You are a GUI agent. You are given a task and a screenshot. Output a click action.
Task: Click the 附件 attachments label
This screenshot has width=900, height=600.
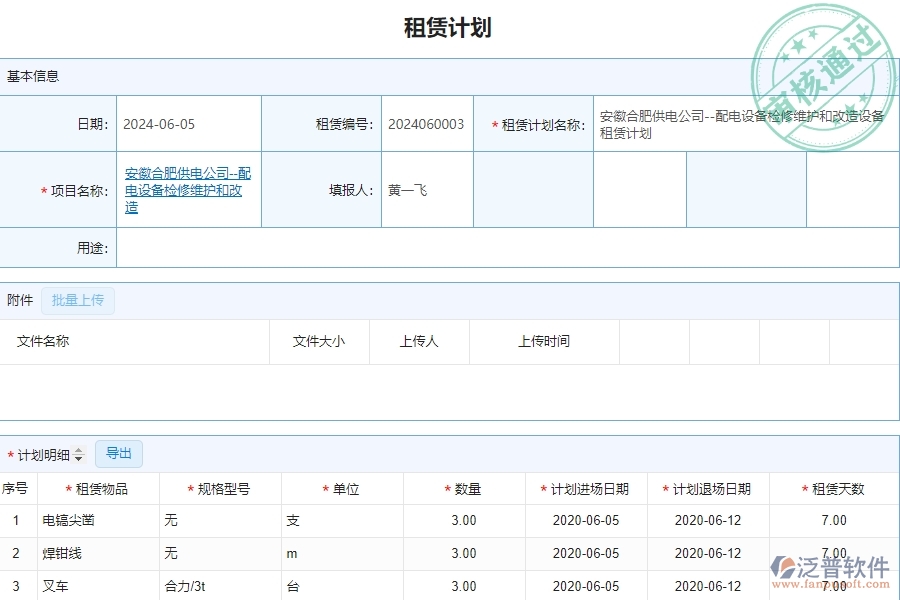pos(20,300)
